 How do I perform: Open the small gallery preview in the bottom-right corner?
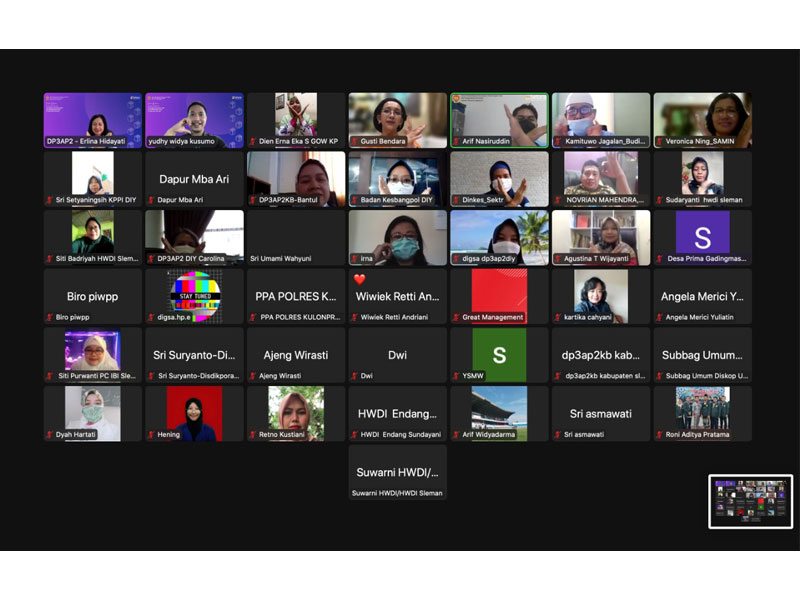750,500
